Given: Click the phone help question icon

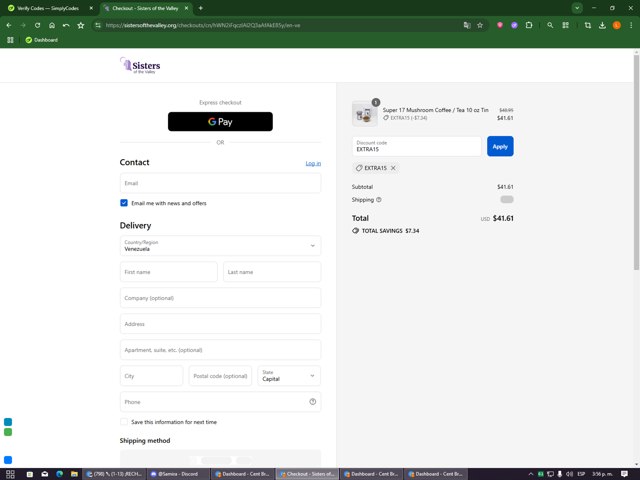Looking at the screenshot, I should [313, 402].
